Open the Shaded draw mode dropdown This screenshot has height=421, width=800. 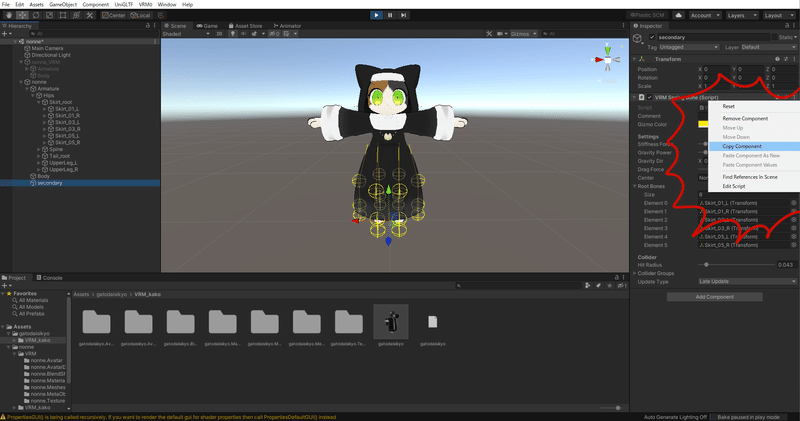click(186, 34)
